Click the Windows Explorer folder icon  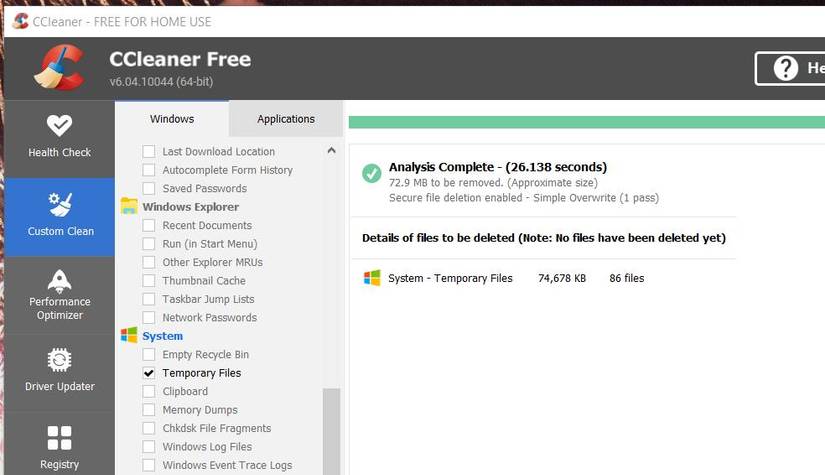click(x=129, y=207)
